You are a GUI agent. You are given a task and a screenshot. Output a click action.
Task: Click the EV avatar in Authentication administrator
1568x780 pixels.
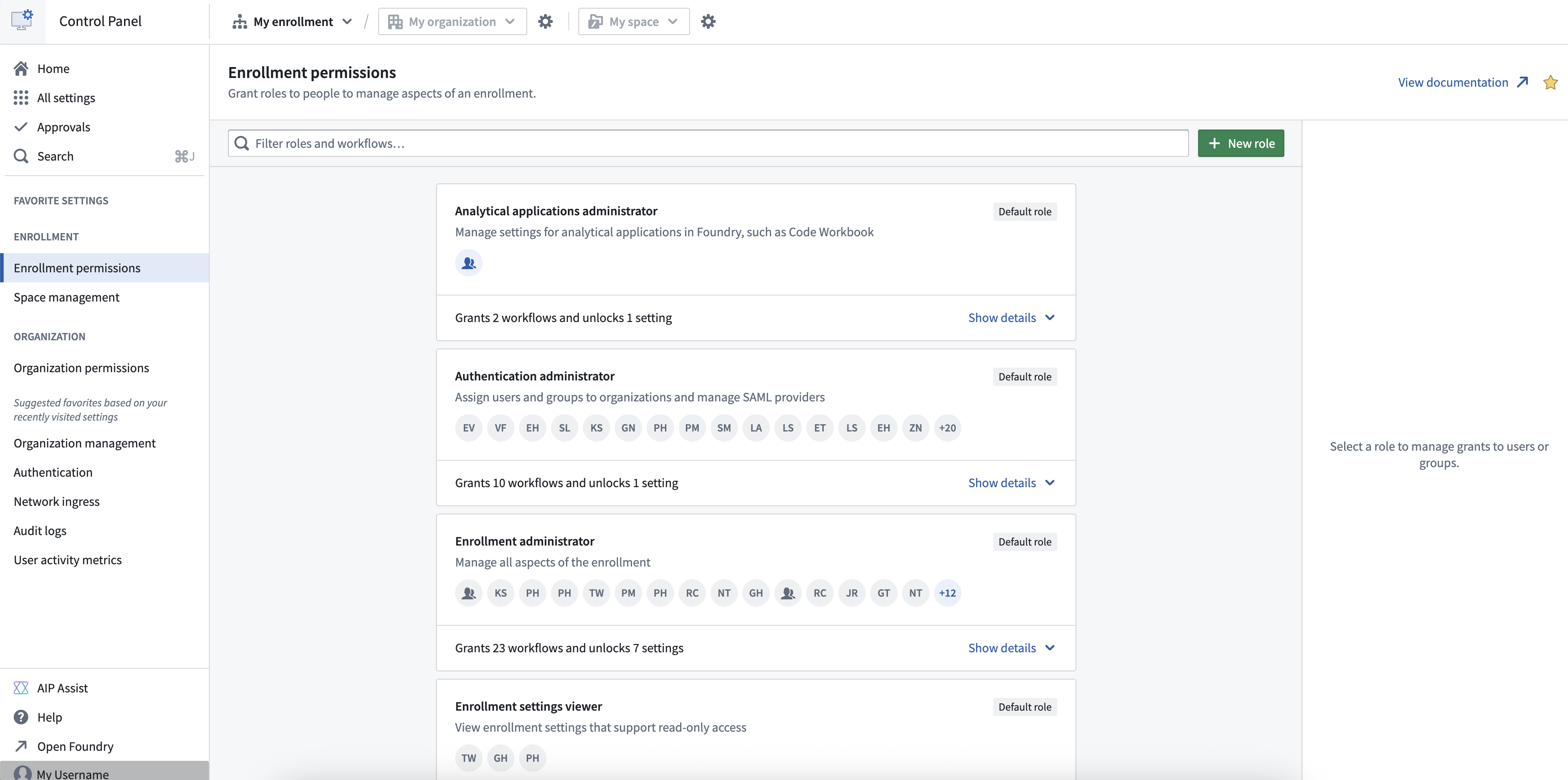pyautogui.click(x=469, y=428)
